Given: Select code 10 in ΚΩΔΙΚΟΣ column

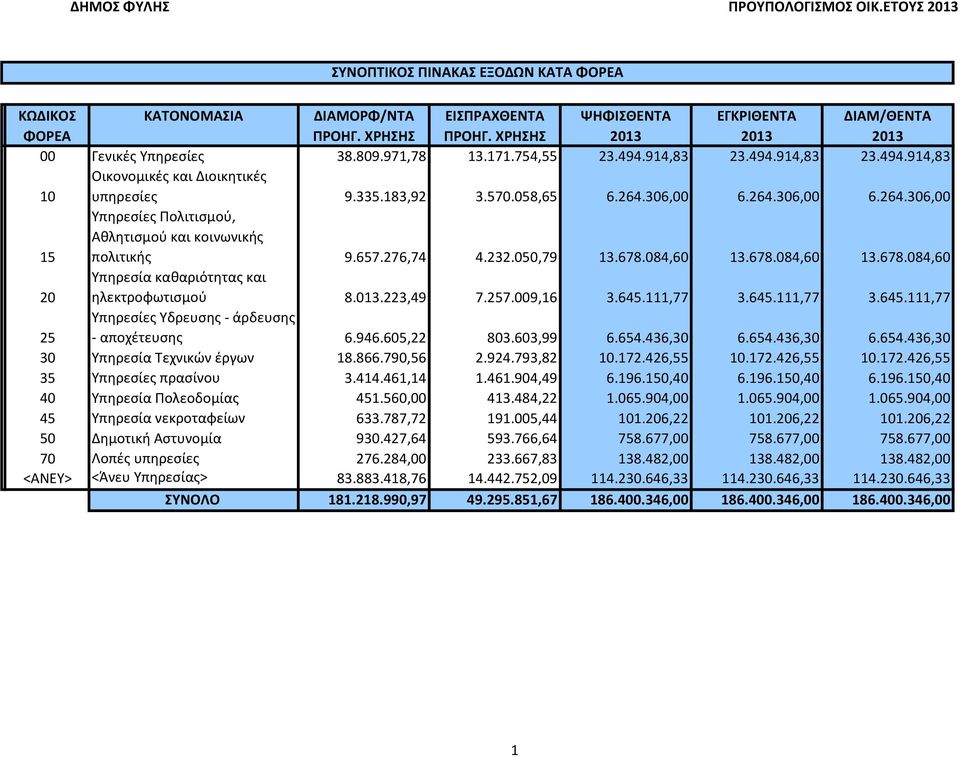Looking at the screenshot, I should [47, 197].
